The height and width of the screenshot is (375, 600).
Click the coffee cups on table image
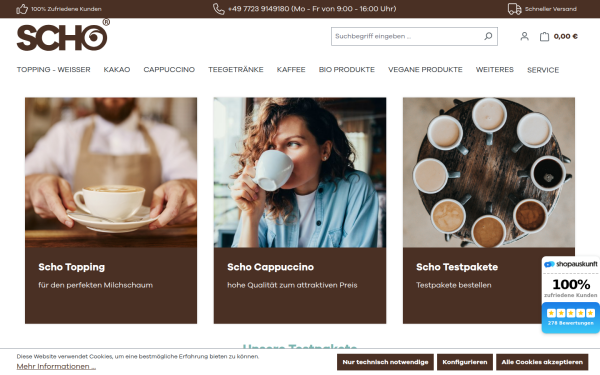click(x=489, y=172)
